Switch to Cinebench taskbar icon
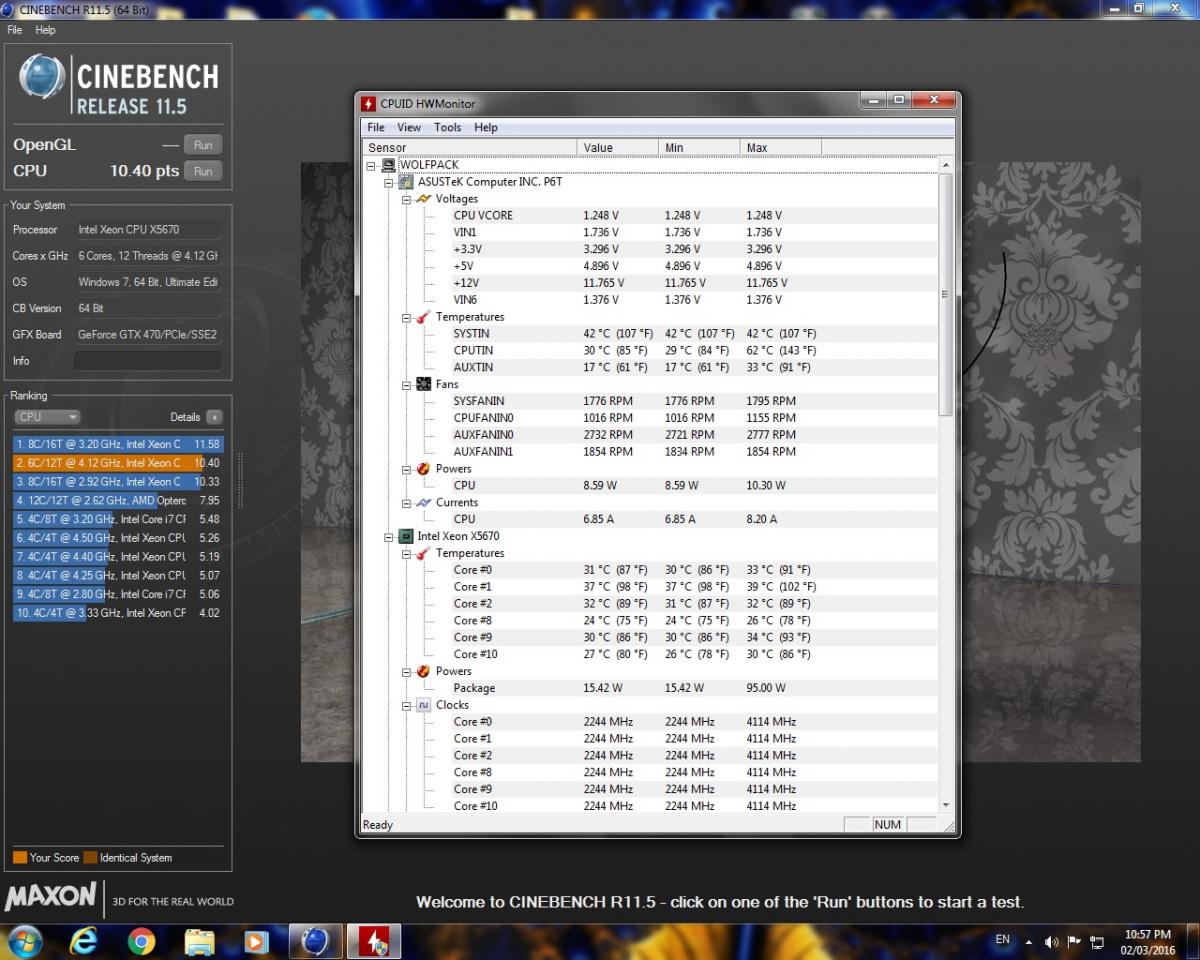This screenshot has width=1200, height=960. coord(315,942)
